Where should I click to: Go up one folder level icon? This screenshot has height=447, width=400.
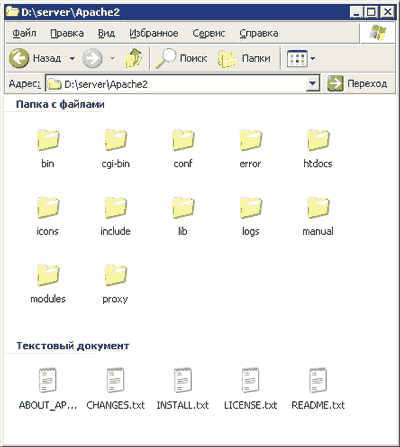(x=133, y=58)
